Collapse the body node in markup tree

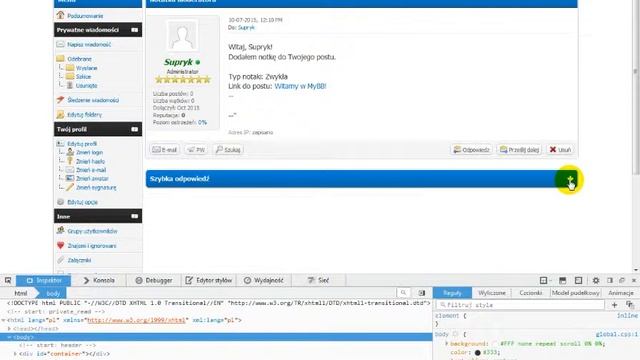(x=9, y=337)
